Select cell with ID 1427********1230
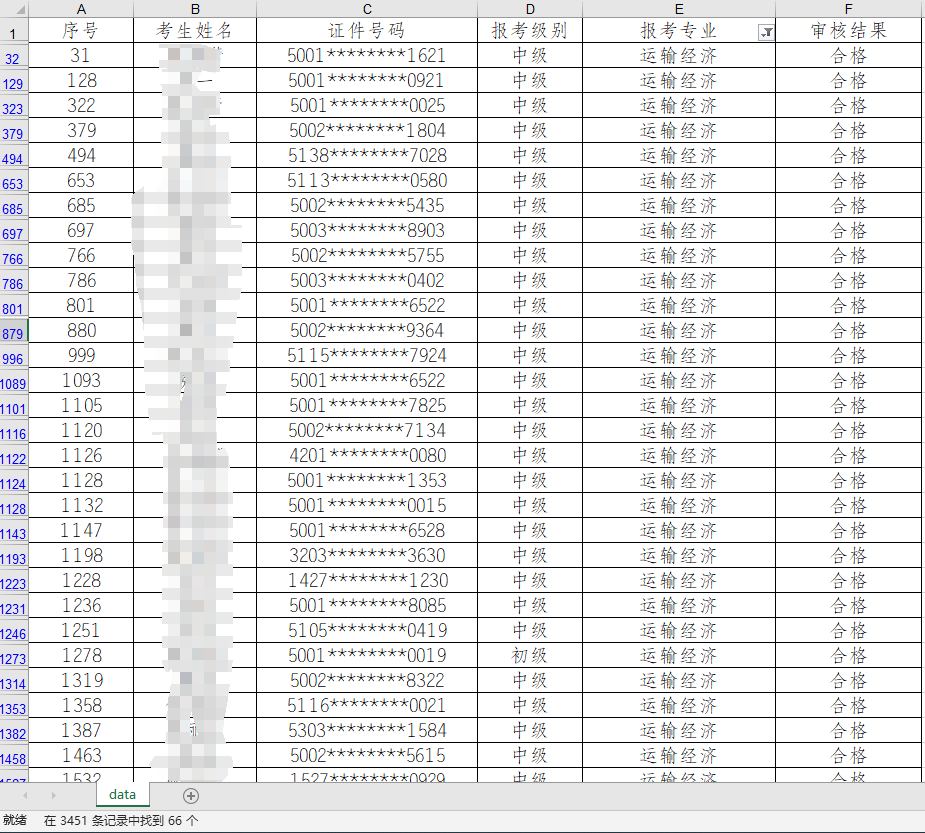This screenshot has width=925, height=833. click(367, 581)
